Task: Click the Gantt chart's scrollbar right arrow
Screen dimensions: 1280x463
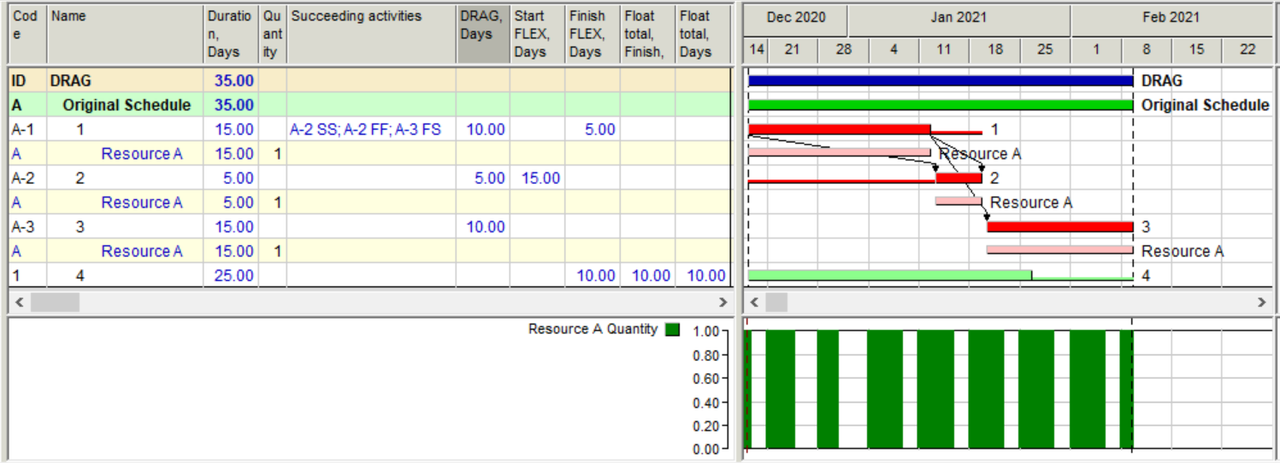Action: (1263, 301)
